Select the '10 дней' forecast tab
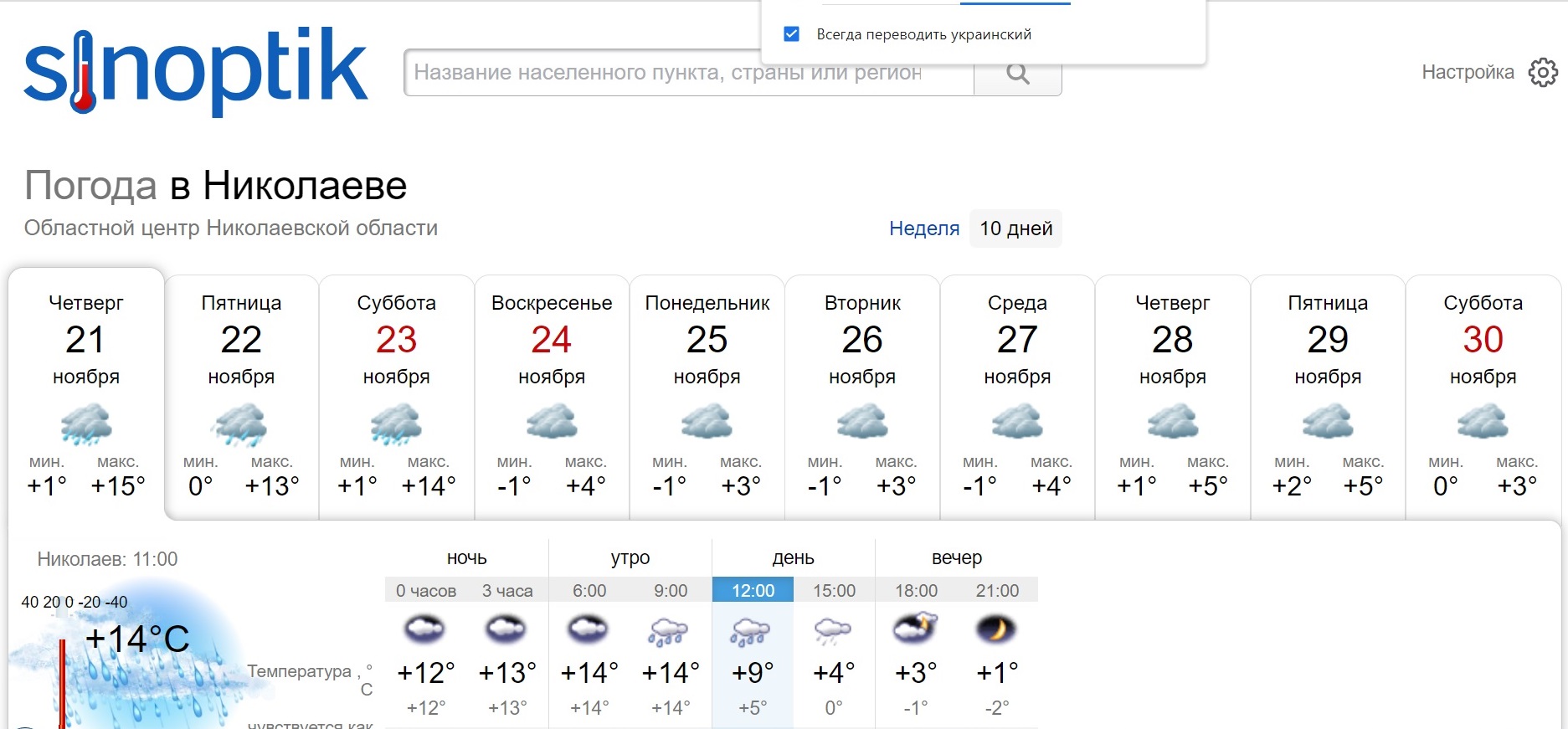 (x=1015, y=228)
